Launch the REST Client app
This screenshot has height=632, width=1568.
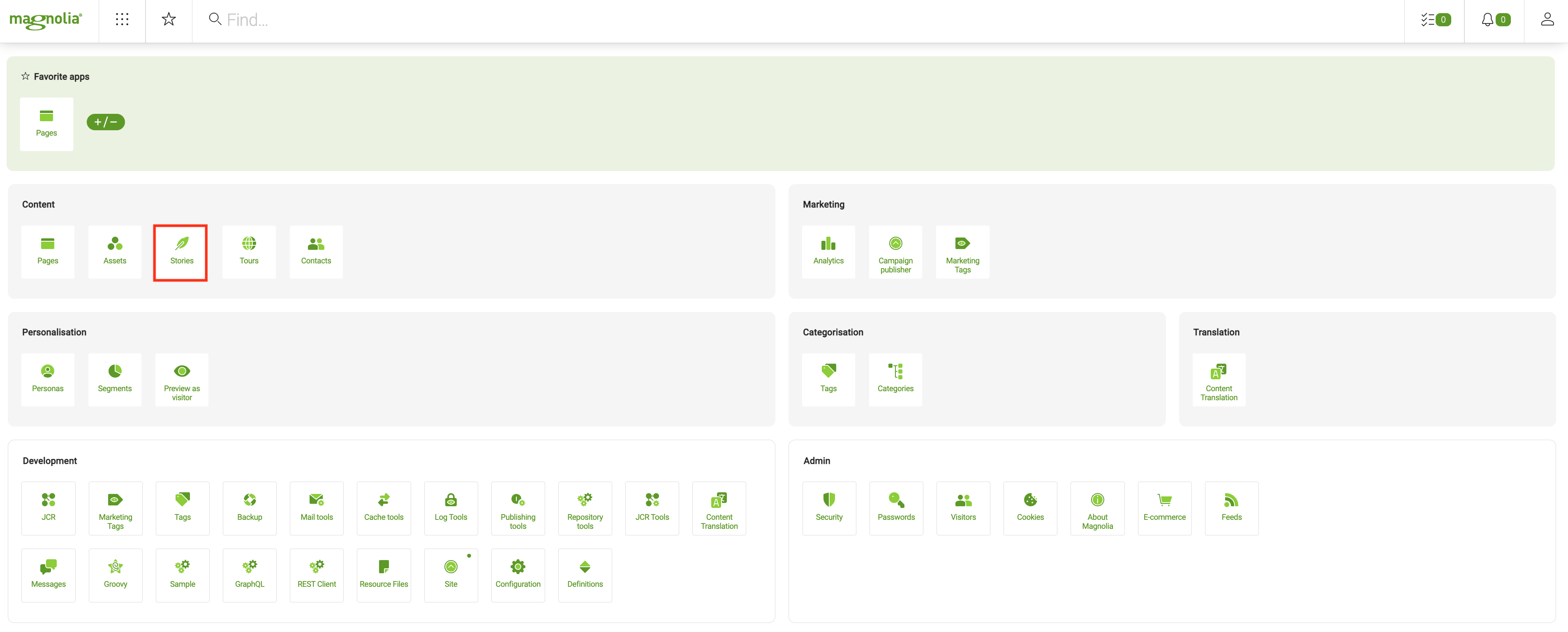pos(317,575)
